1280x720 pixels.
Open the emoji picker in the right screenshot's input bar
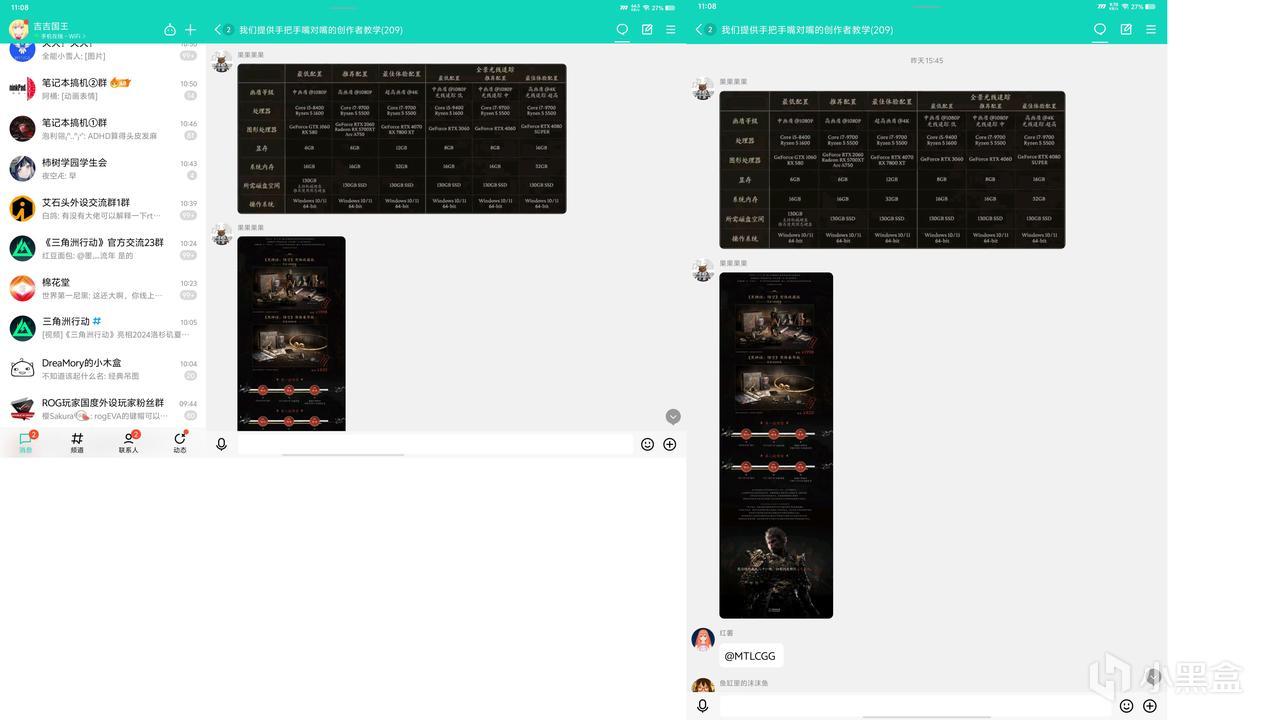tap(1126, 706)
